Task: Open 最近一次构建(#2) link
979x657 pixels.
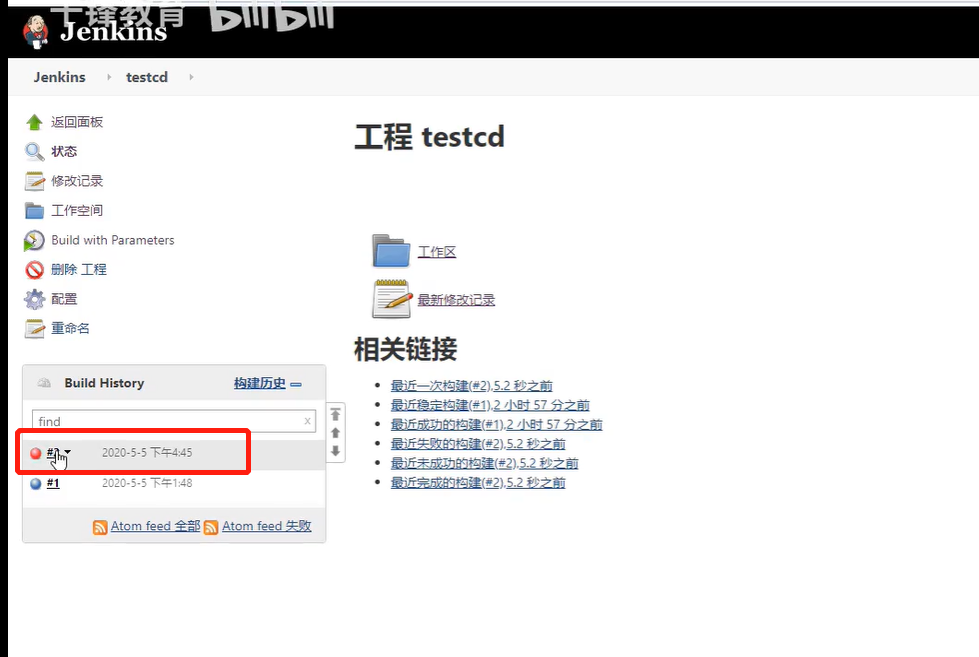Action: pos(471,385)
